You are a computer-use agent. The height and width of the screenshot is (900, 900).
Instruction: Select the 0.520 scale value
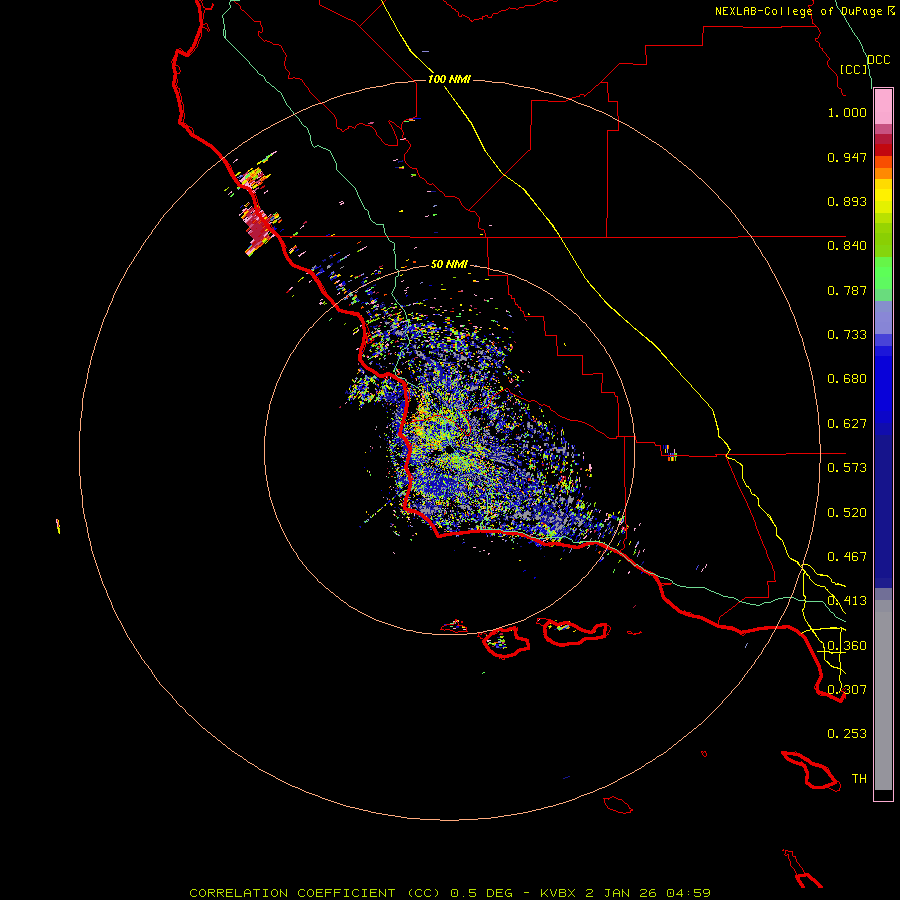(847, 513)
